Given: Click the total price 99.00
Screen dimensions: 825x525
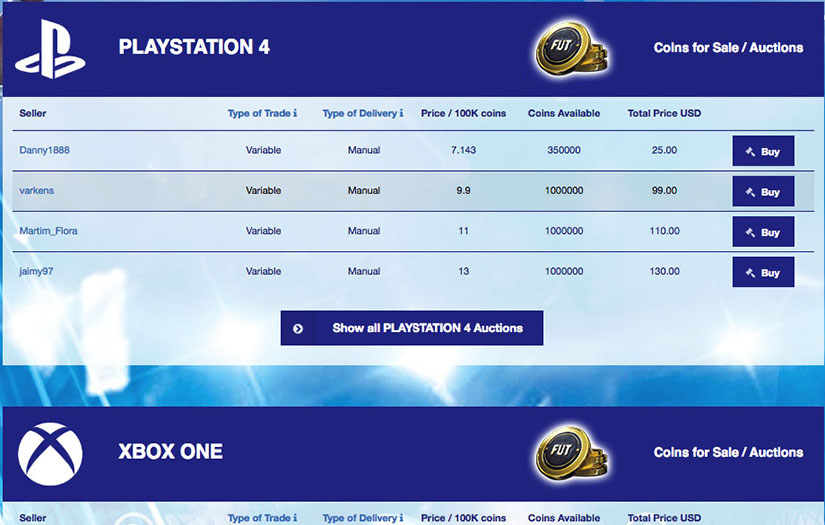Looking at the screenshot, I should [664, 190].
